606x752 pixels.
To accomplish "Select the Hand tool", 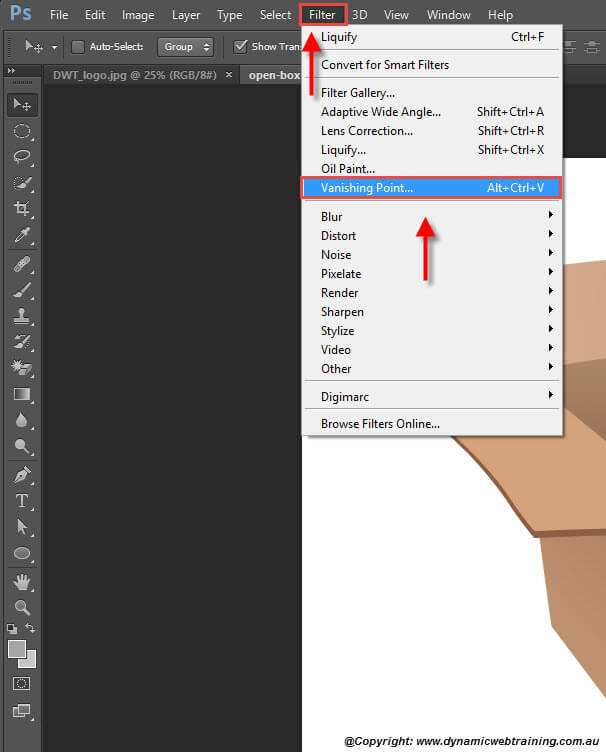I will 22,582.
